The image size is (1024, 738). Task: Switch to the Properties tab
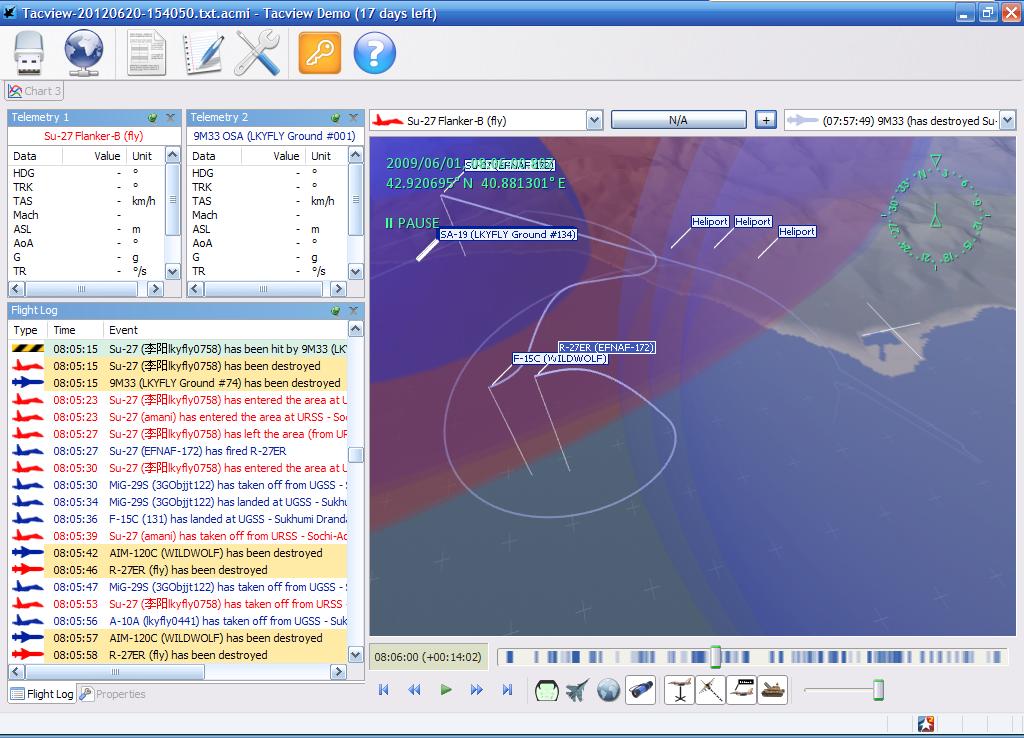(x=112, y=694)
